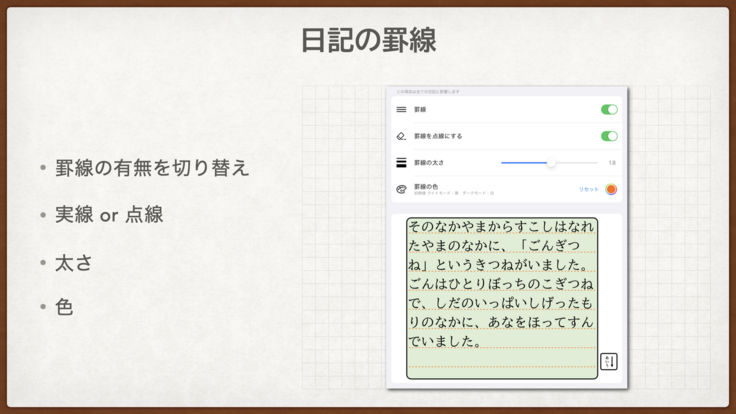Screen dimensions: 736x414
Task: Click the 罫線を点線にする label
Action: (438, 136)
